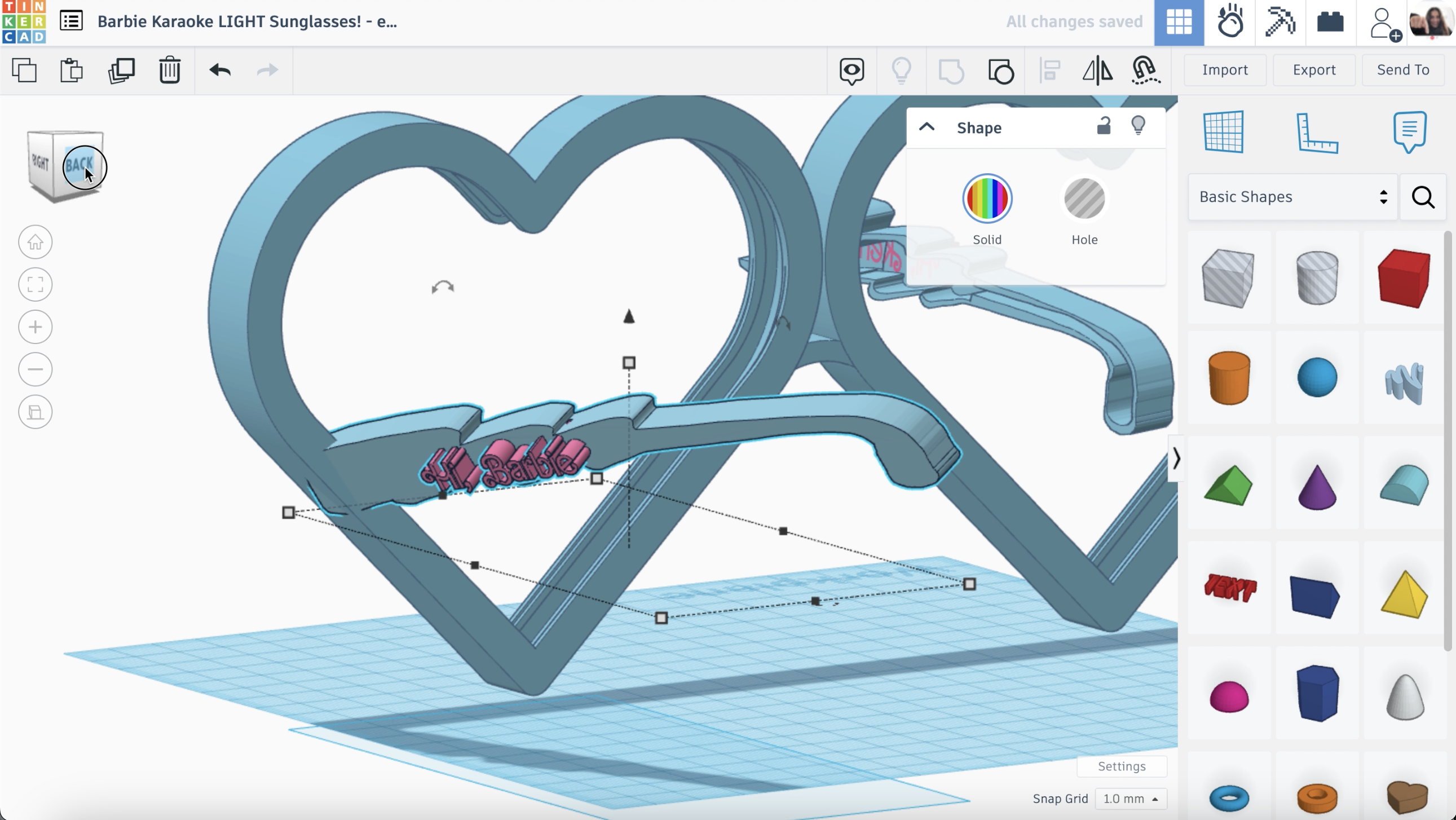Redo the last undone action
This screenshot has width=1456, height=820.
coord(267,70)
